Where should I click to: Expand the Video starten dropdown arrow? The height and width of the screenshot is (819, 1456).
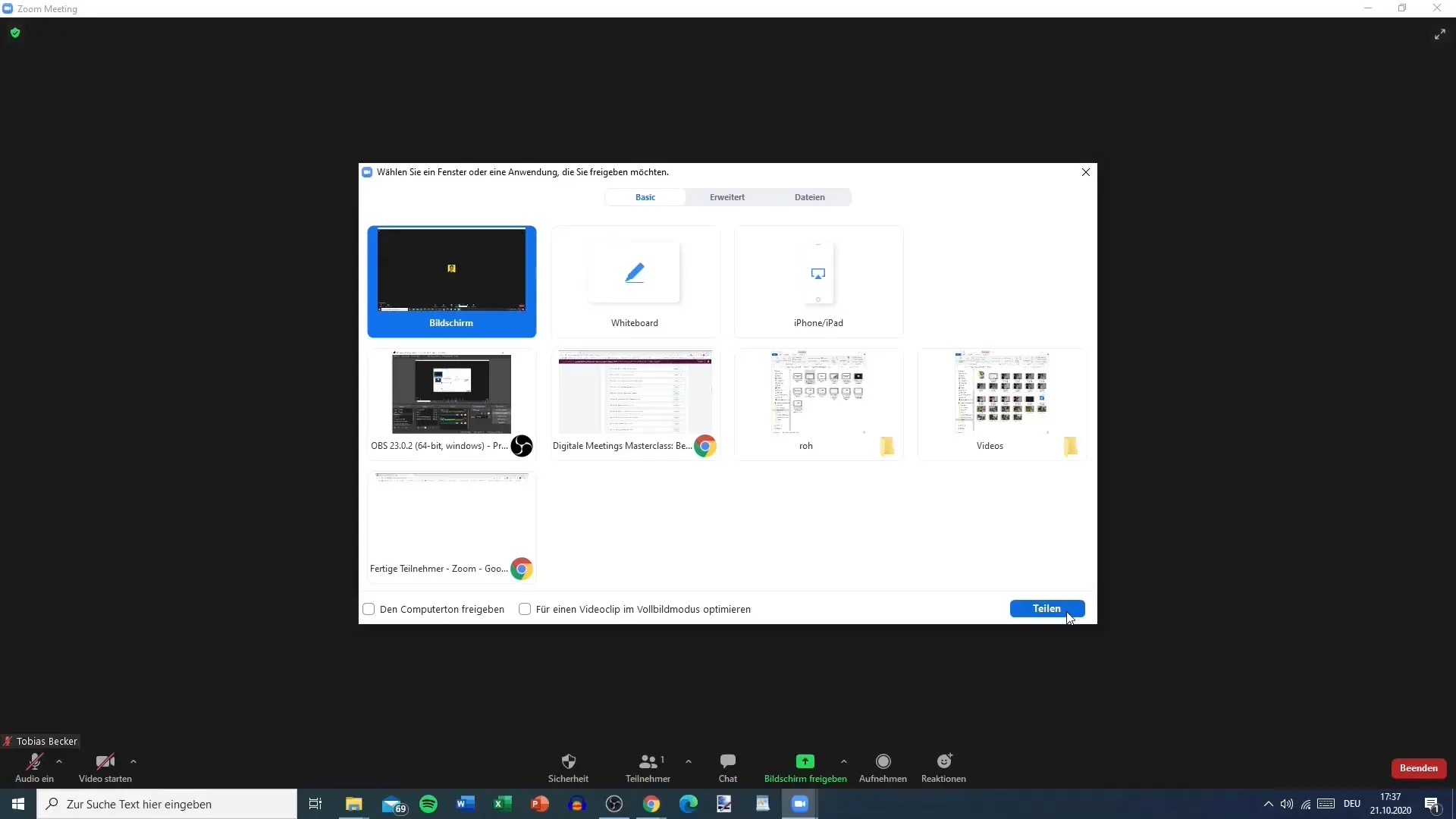133,761
